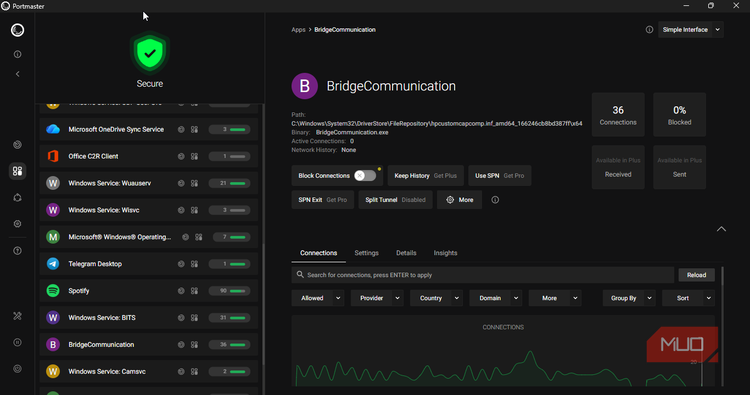
Task: Switch to the Connections tab
Action: [x=319, y=253]
